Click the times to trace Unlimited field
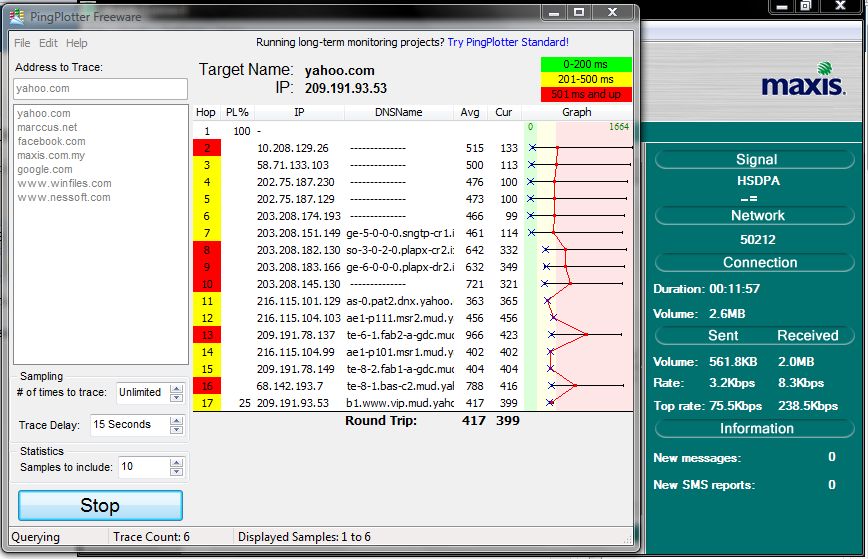 [143, 392]
